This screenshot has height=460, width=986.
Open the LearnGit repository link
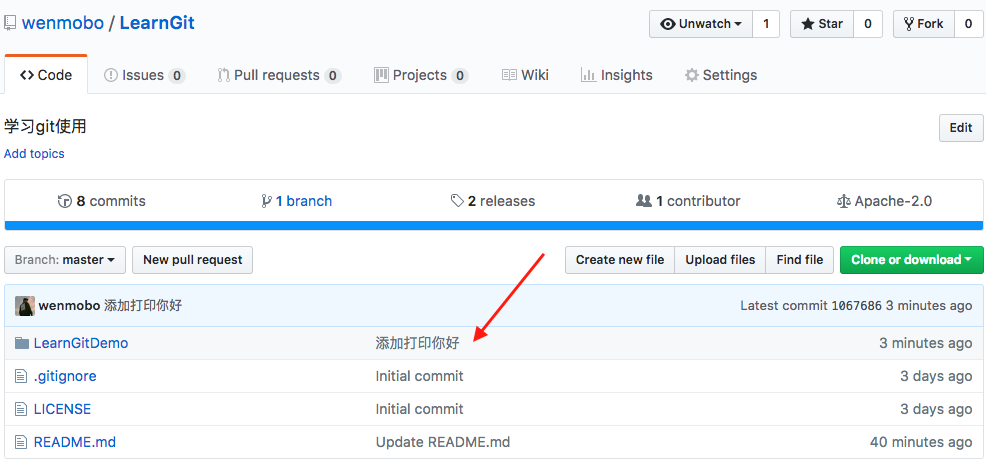point(157,23)
